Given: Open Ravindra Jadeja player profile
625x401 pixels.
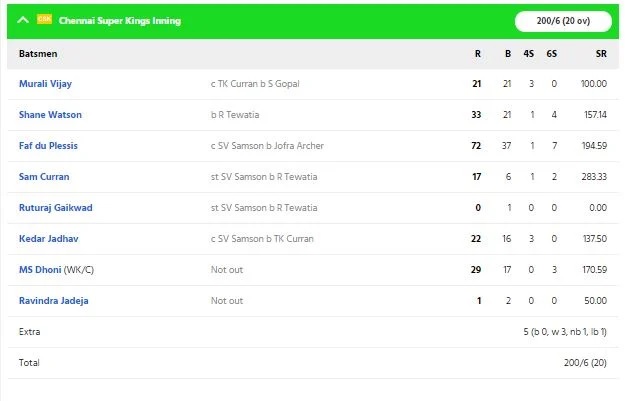Looking at the screenshot, I should coord(54,301).
